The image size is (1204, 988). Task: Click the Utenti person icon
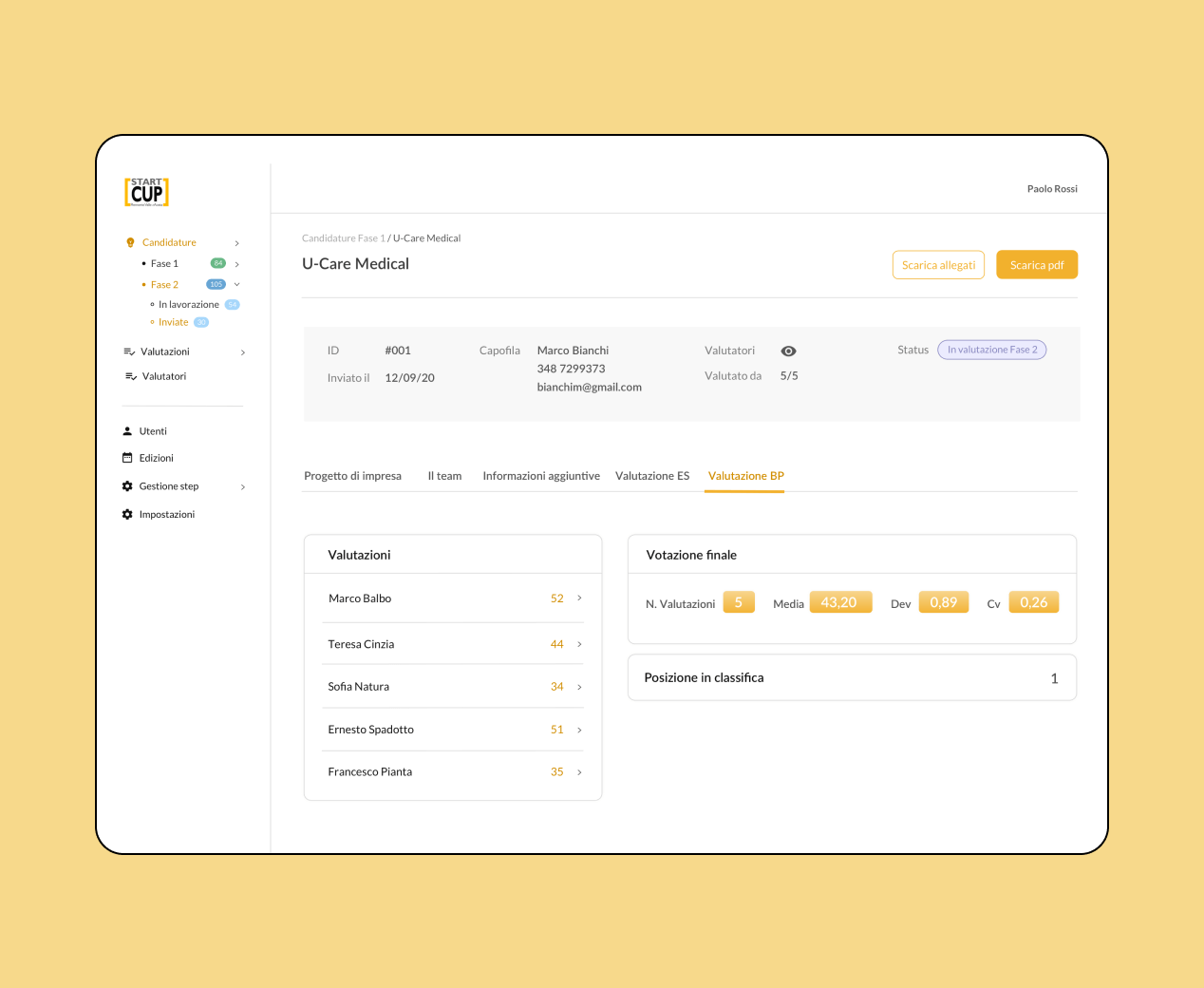point(126,430)
